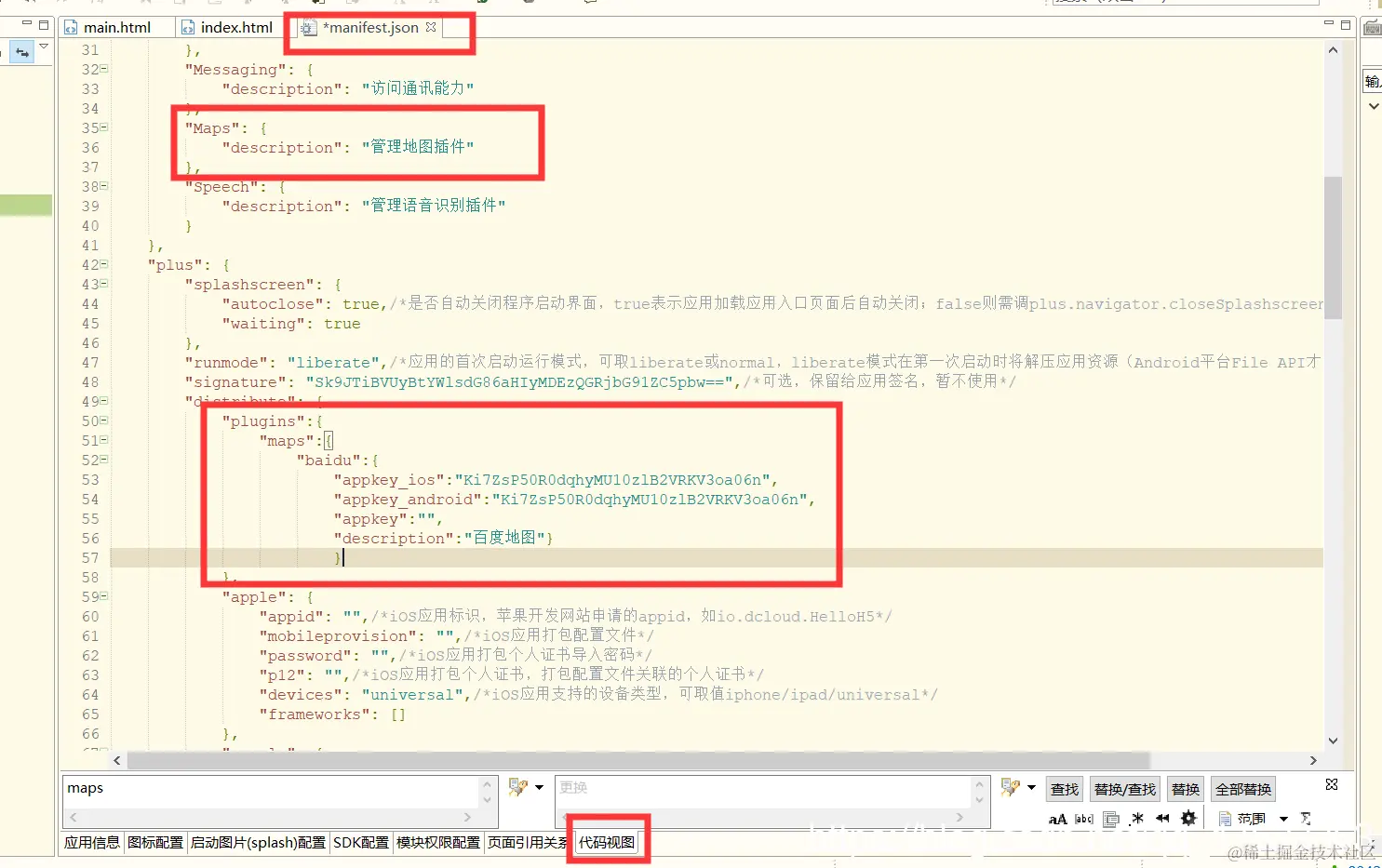Image resolution: width=1382 pixels, height=868 pixels.
Task: Collapse the plus block at line 42
Action: pyautogui.click(x=104, y=264)
